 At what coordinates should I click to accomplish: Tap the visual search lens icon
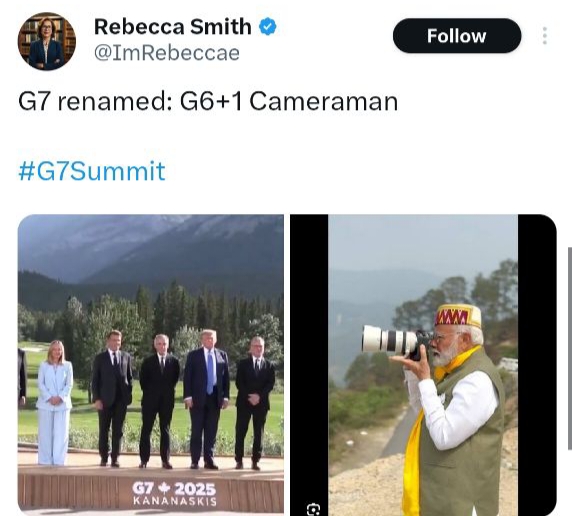coord(313,509)
